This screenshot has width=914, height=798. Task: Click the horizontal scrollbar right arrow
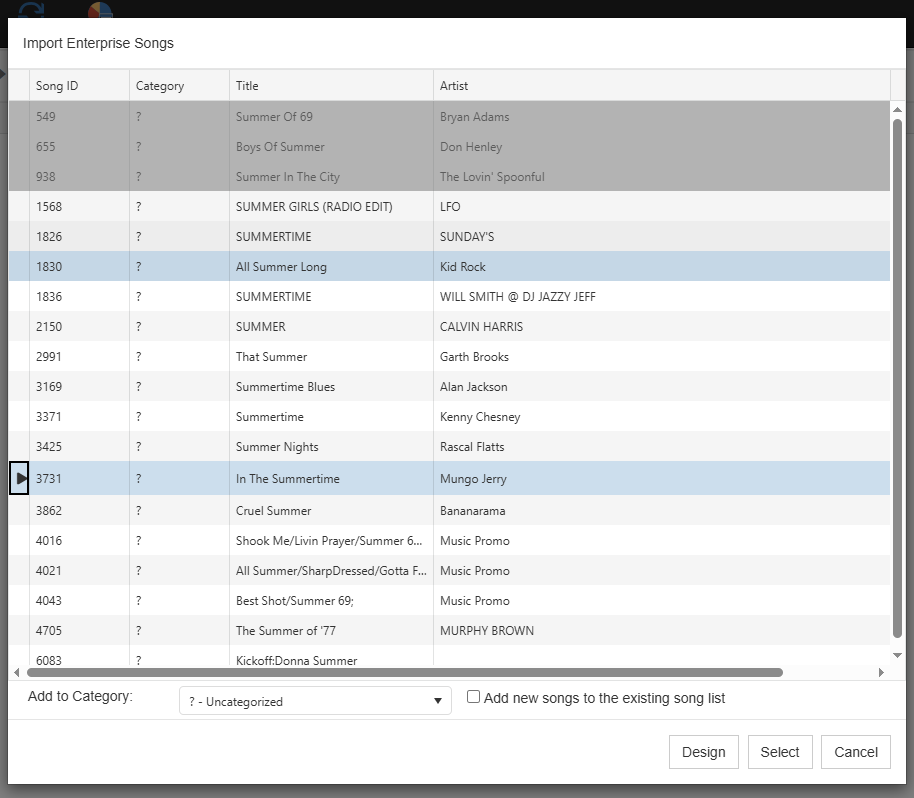coord(881,673)
